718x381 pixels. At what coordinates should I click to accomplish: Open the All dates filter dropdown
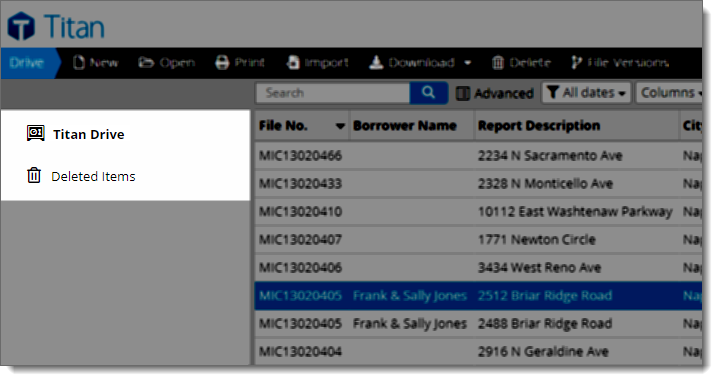(x=587, y=93)
